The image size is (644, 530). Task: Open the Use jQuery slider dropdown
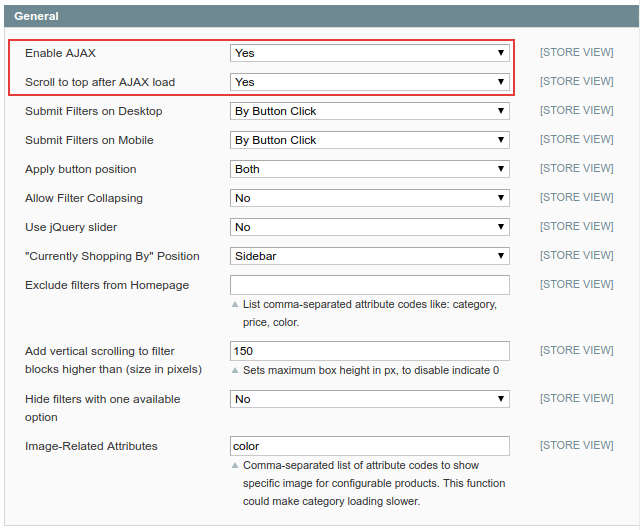tap(369, 227)
